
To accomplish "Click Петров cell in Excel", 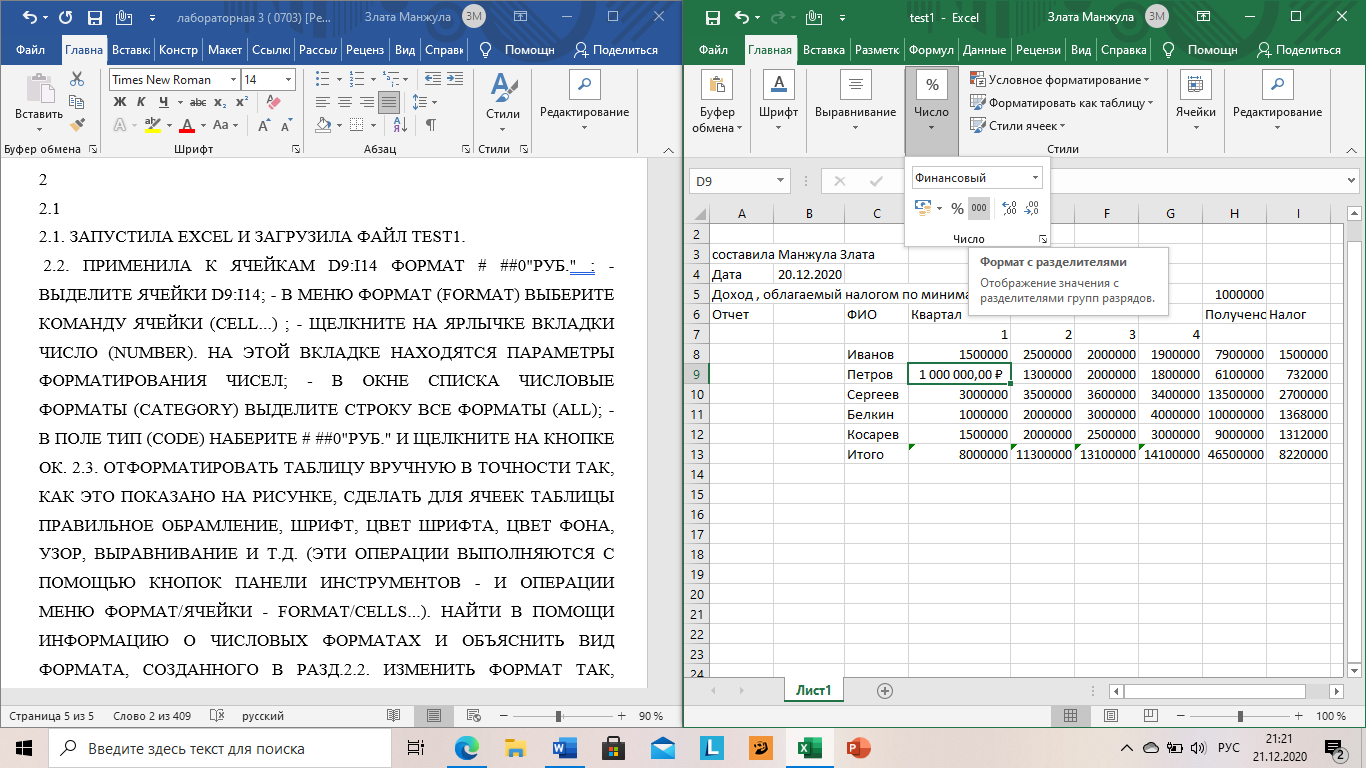I will [x=876, y=373].
